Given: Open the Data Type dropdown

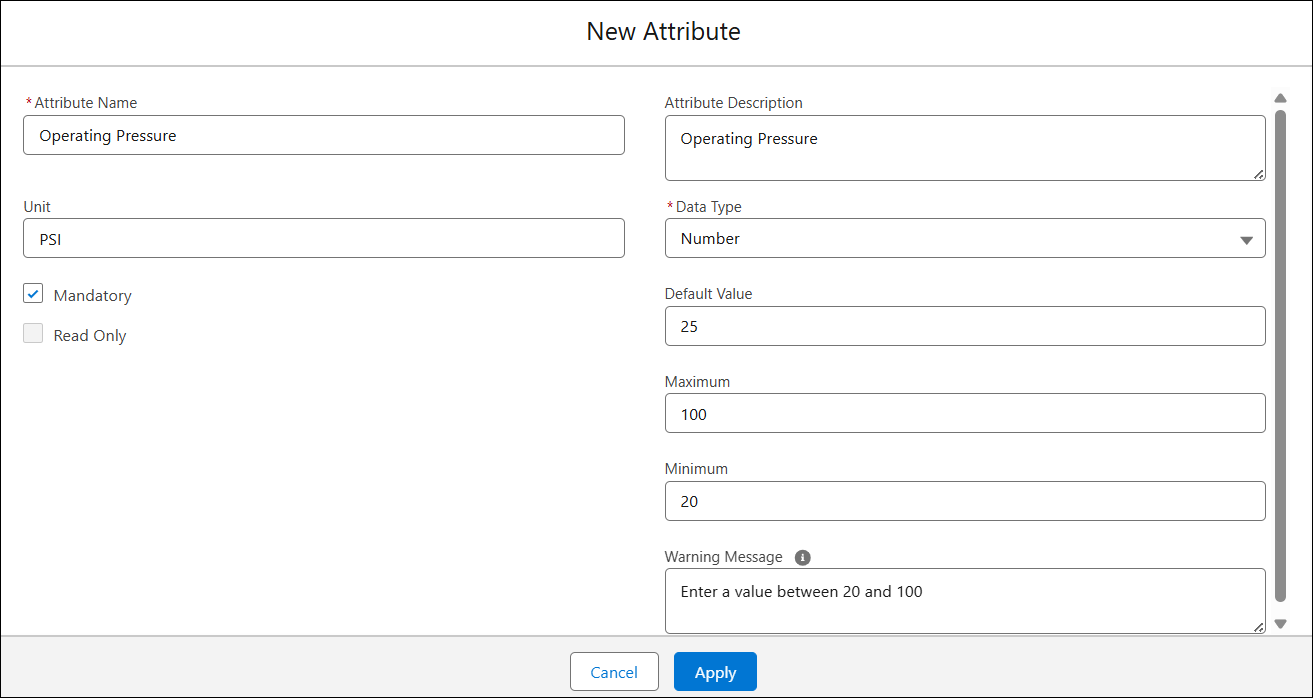Looking at the screenshot, I should [x=965, y=238].
